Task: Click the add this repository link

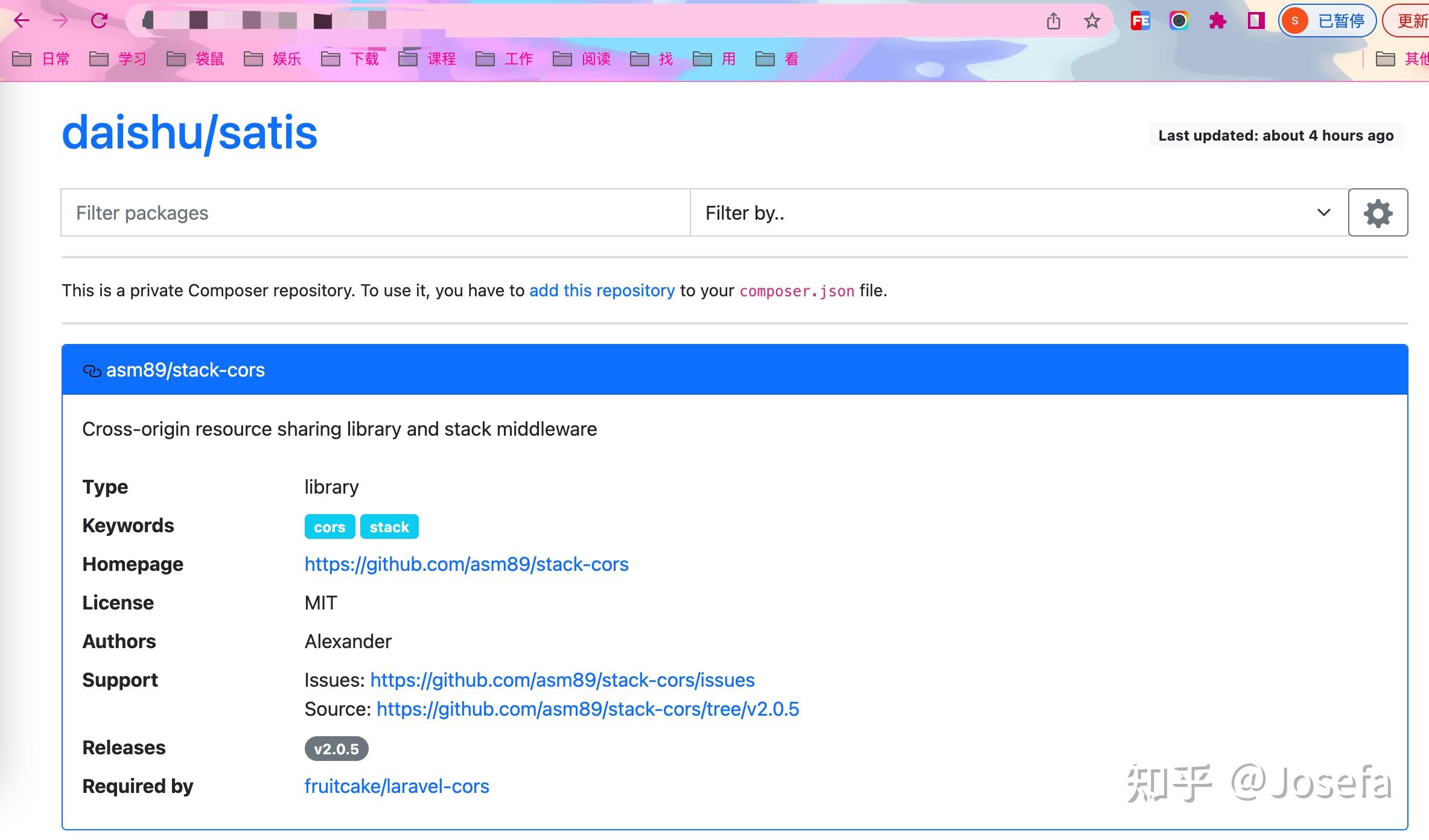Action: coord(602,290)
